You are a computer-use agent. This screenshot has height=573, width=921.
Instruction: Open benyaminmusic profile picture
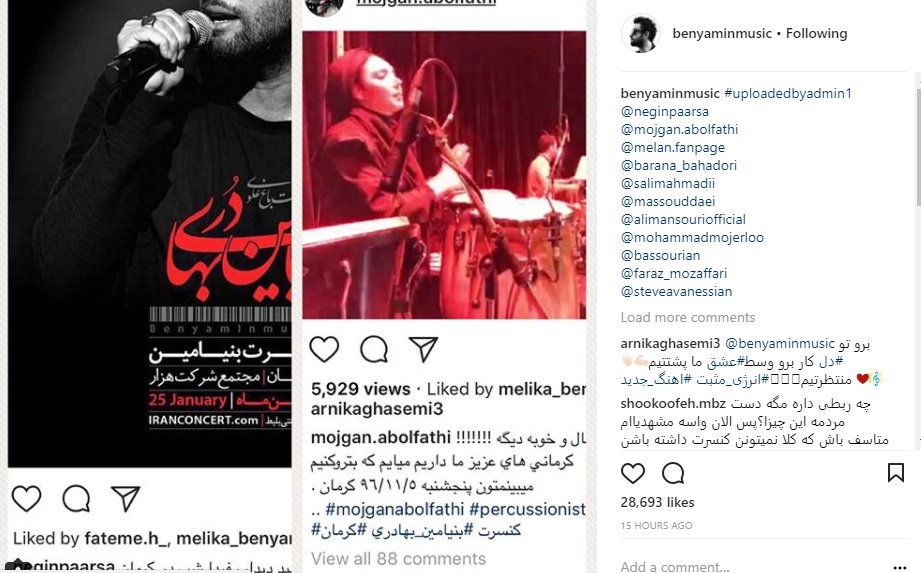(641, 33)
